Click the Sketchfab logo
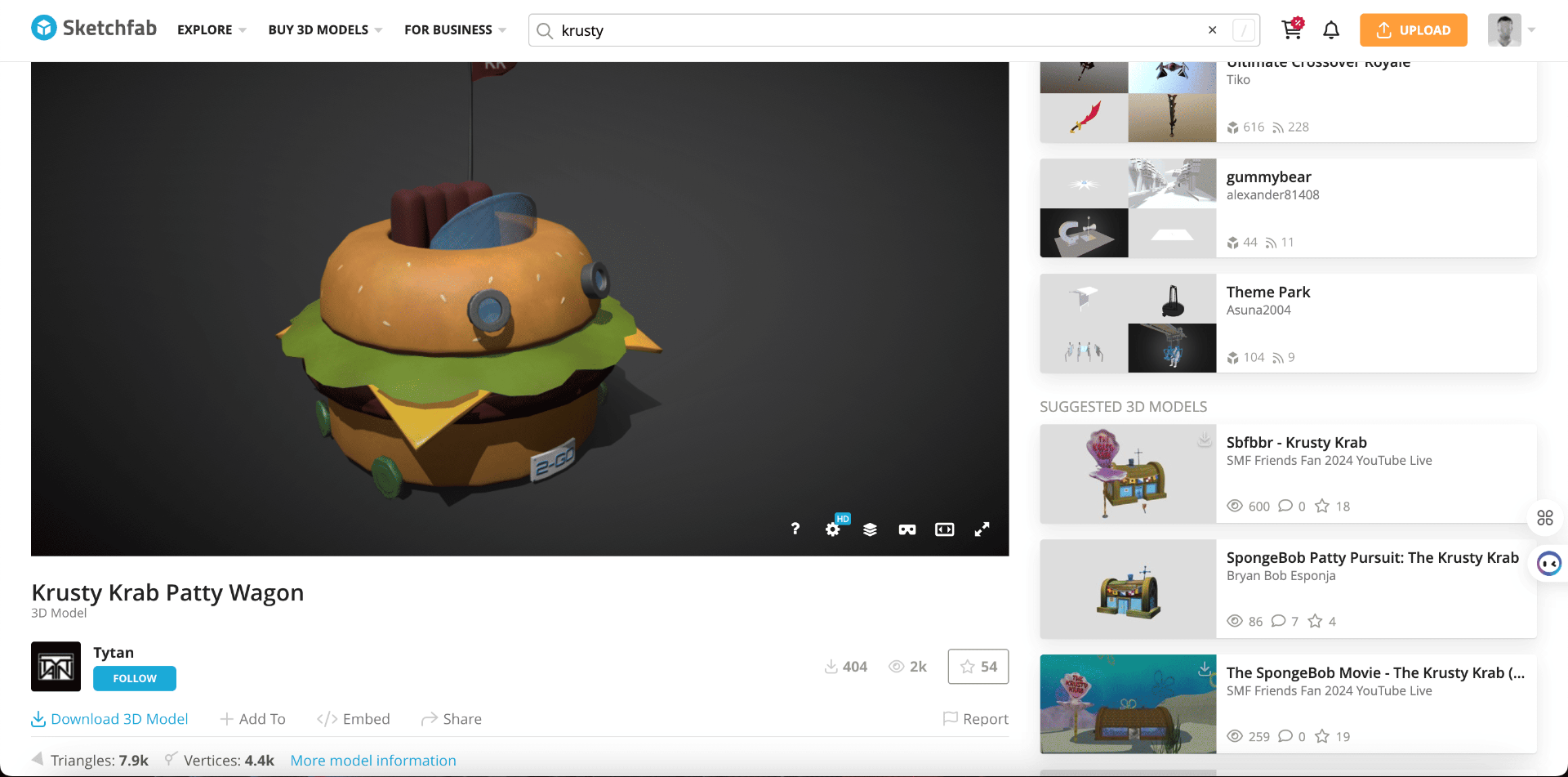Viewport: 1568px width, 777px height. tap(94, 29)
